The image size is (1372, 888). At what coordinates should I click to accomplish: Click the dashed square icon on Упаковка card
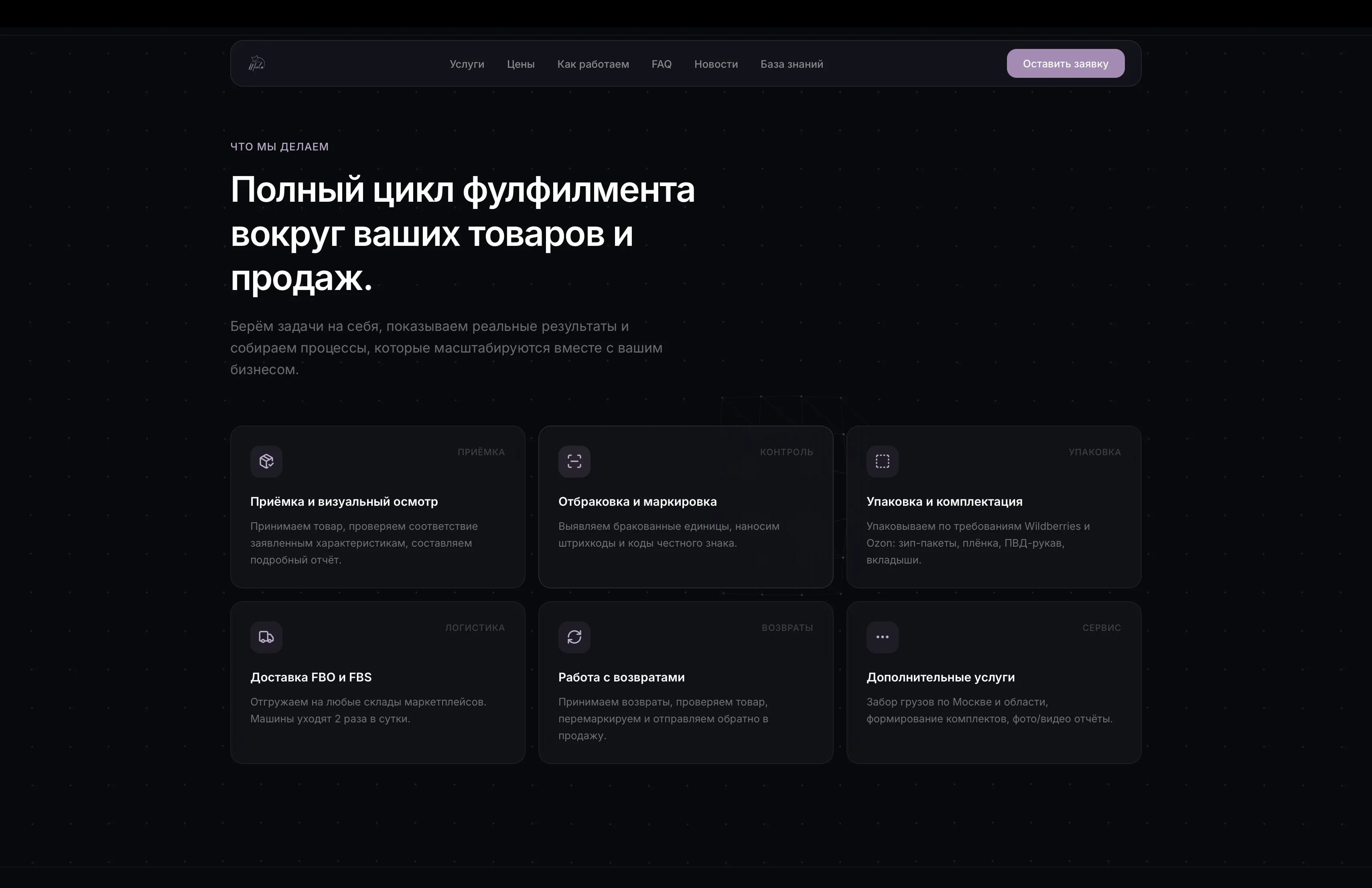pos(883,461)
